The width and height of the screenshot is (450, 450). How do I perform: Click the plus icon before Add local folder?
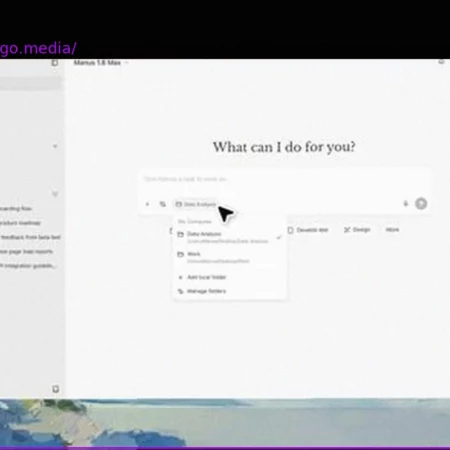(x=181, y=277)
